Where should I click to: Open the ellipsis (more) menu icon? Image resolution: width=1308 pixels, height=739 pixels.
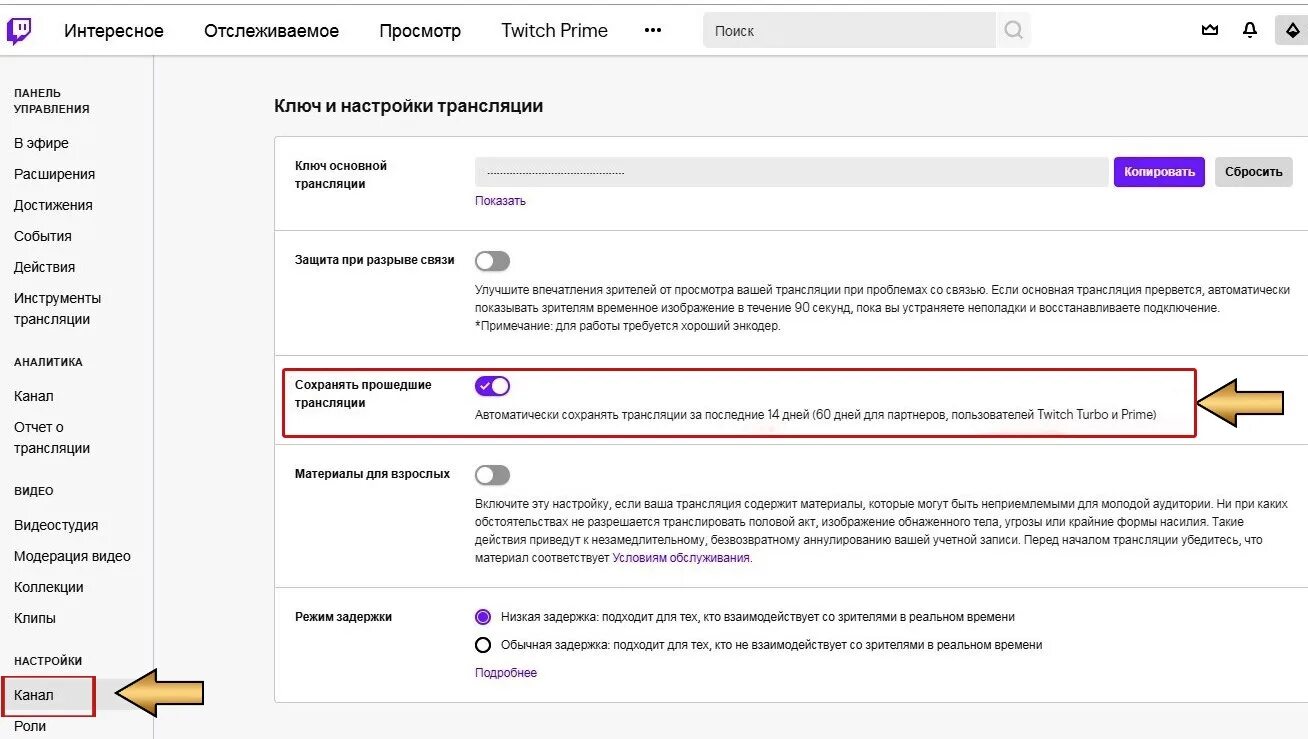click(652, 30)
